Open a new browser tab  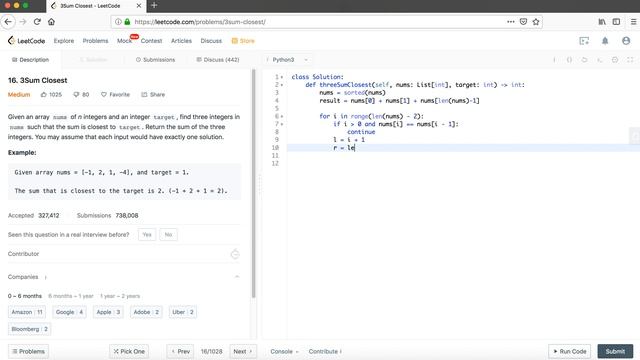pyautogui.click(x=154, y=5)
